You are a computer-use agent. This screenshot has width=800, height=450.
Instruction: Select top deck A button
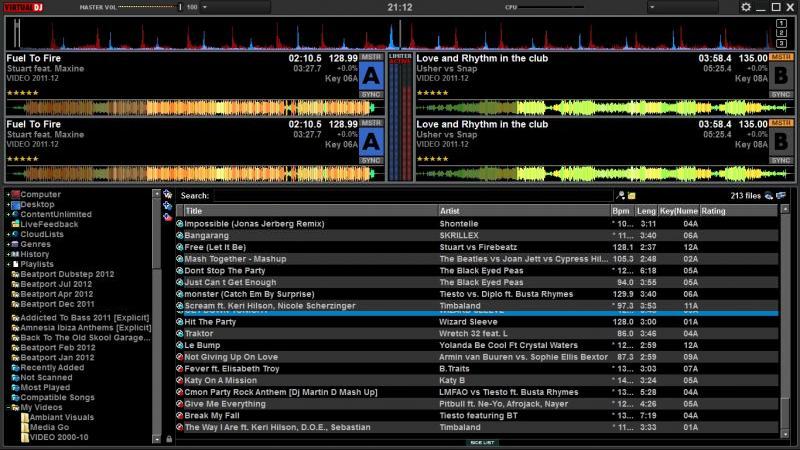point(371,76)
